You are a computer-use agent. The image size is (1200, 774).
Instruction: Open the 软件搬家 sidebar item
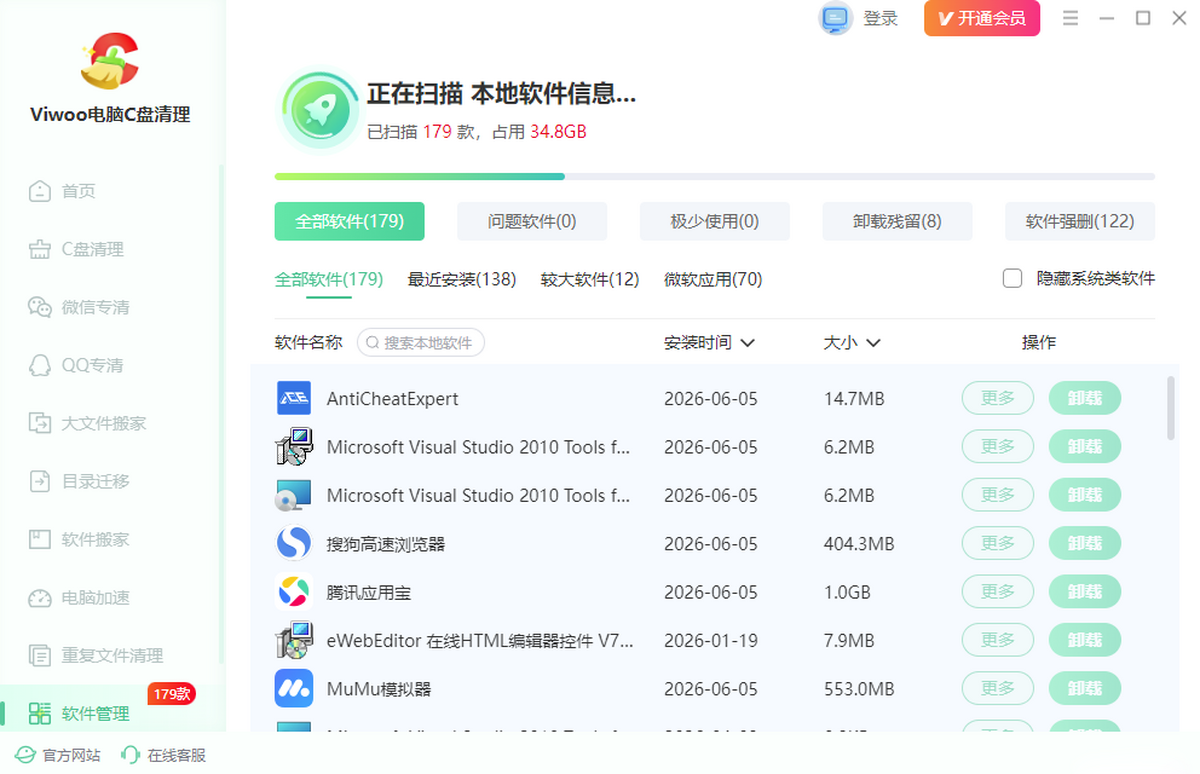[x=79, y=539]
